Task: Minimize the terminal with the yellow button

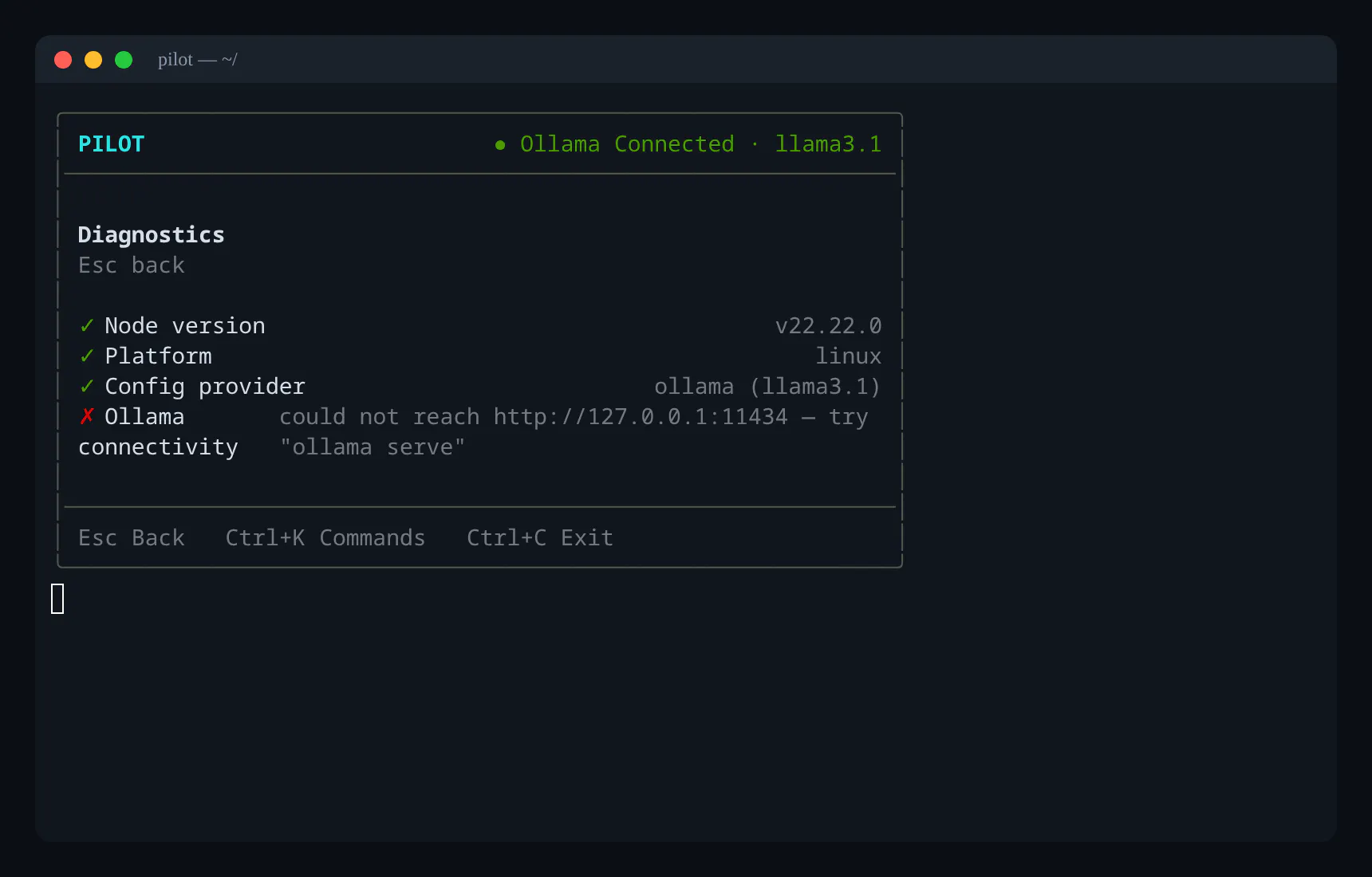Action: (x=93, y=60)
